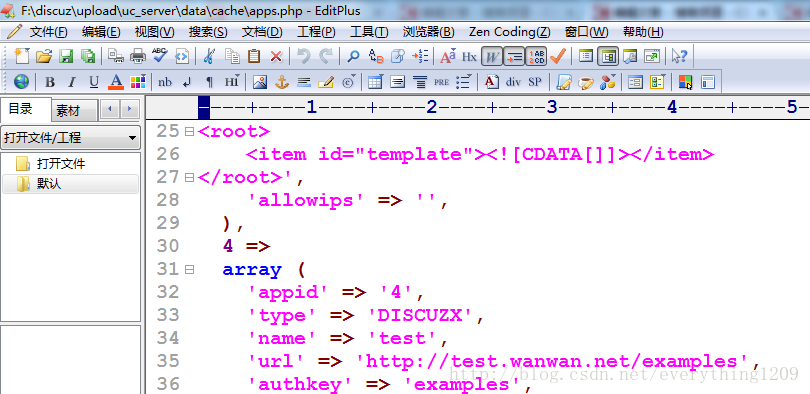
Task: Click the orange check mark icon
Action: [x=558, y=56]
